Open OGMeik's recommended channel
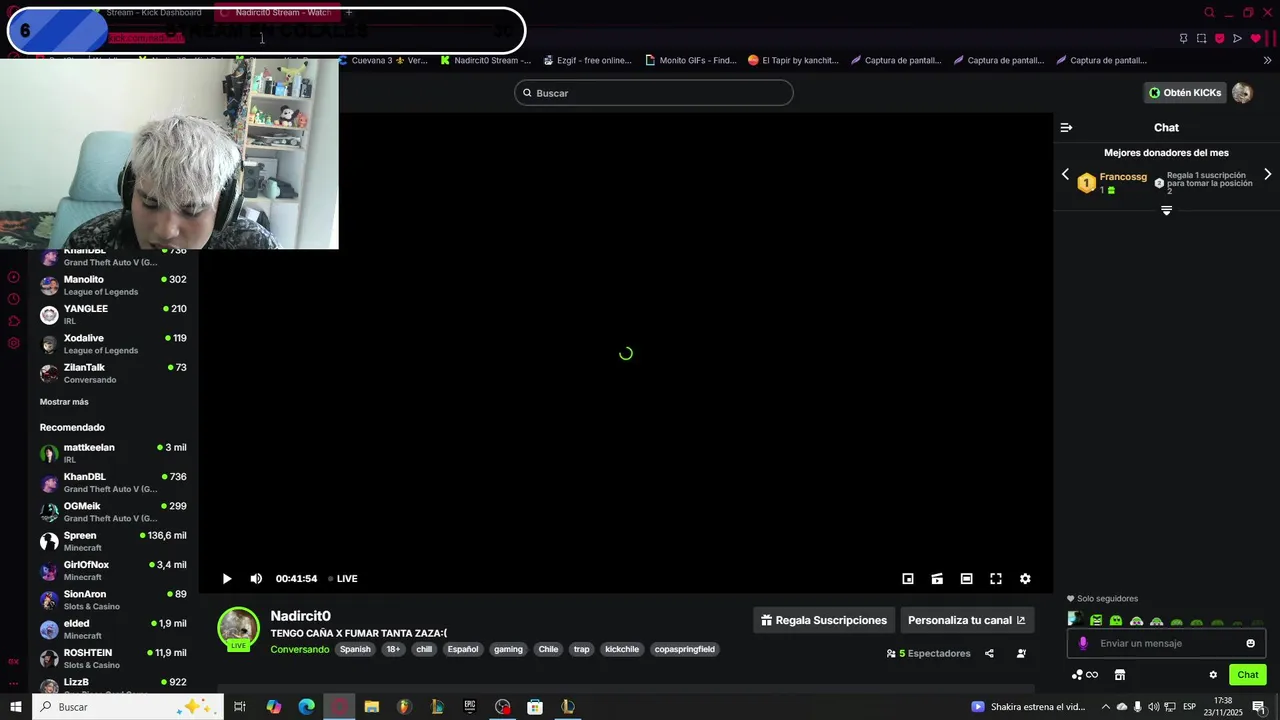 pos(113,512)
